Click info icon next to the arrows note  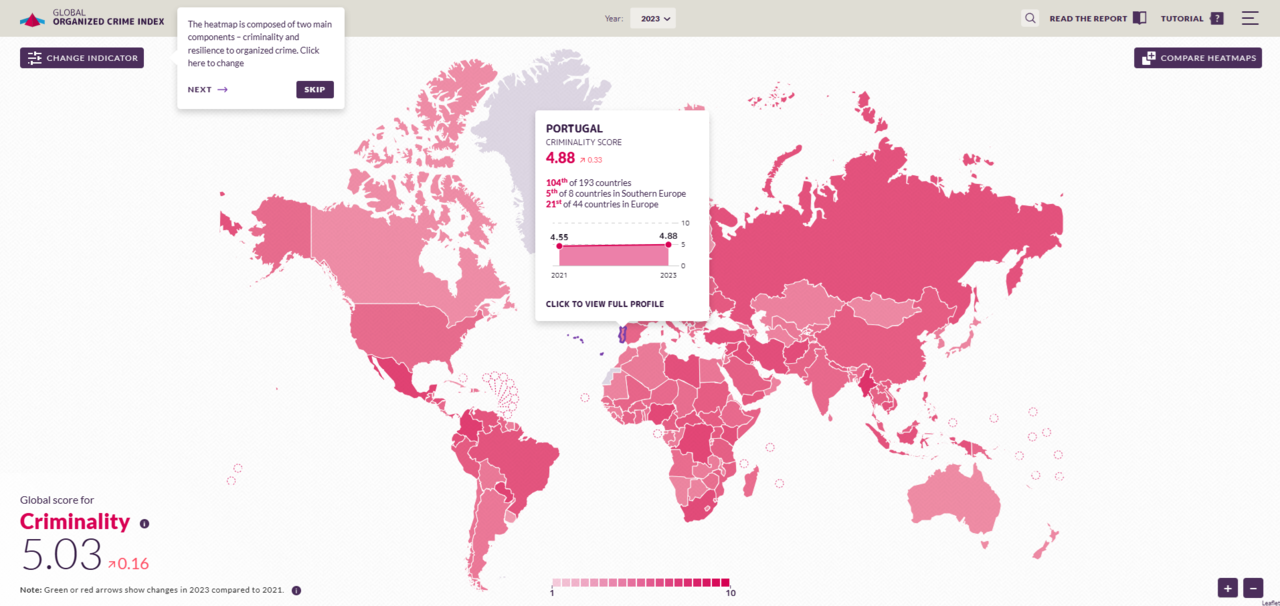point(296,590)
